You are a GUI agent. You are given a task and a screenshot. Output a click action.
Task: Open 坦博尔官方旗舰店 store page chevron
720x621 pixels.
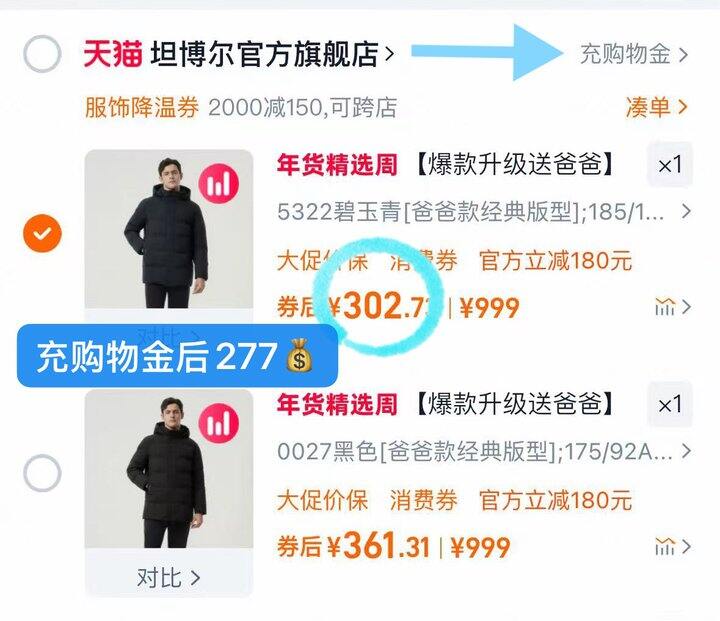(x=389, y=55)
